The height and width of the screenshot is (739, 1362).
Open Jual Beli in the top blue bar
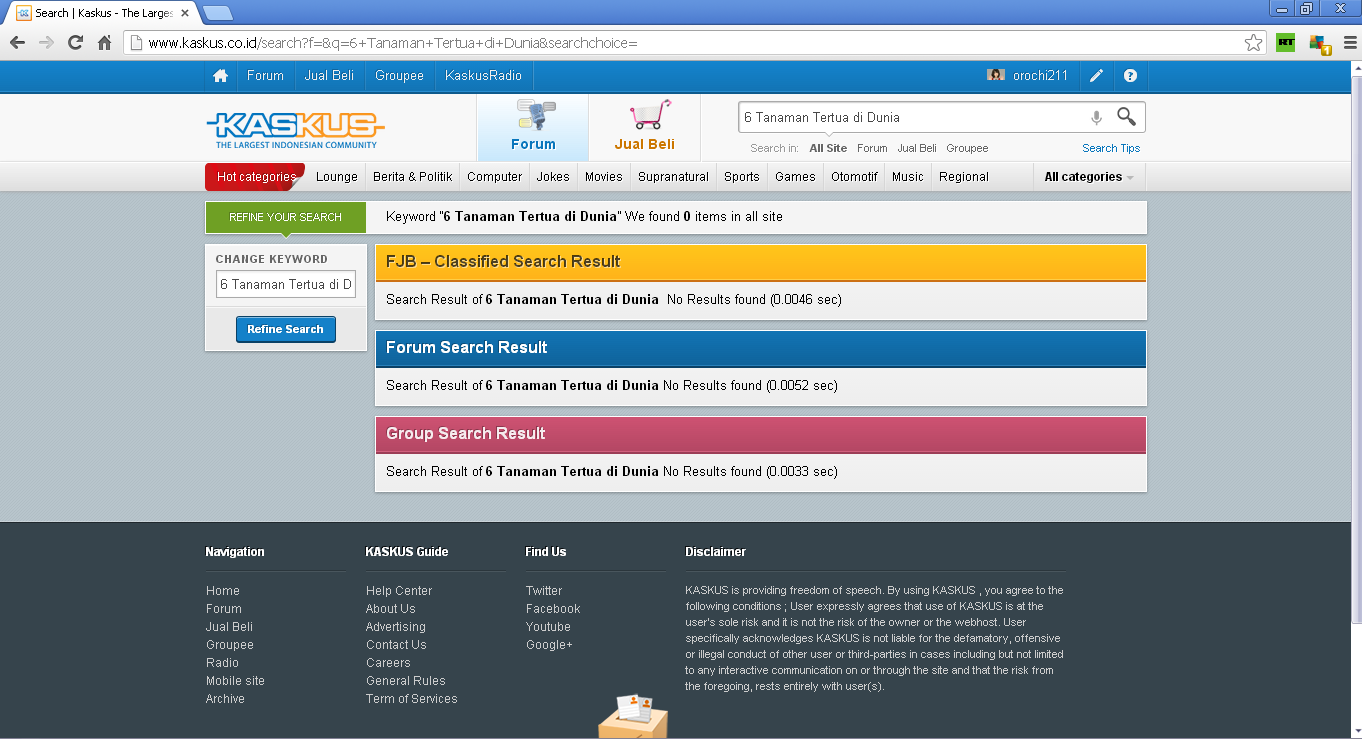pos(330,76)
